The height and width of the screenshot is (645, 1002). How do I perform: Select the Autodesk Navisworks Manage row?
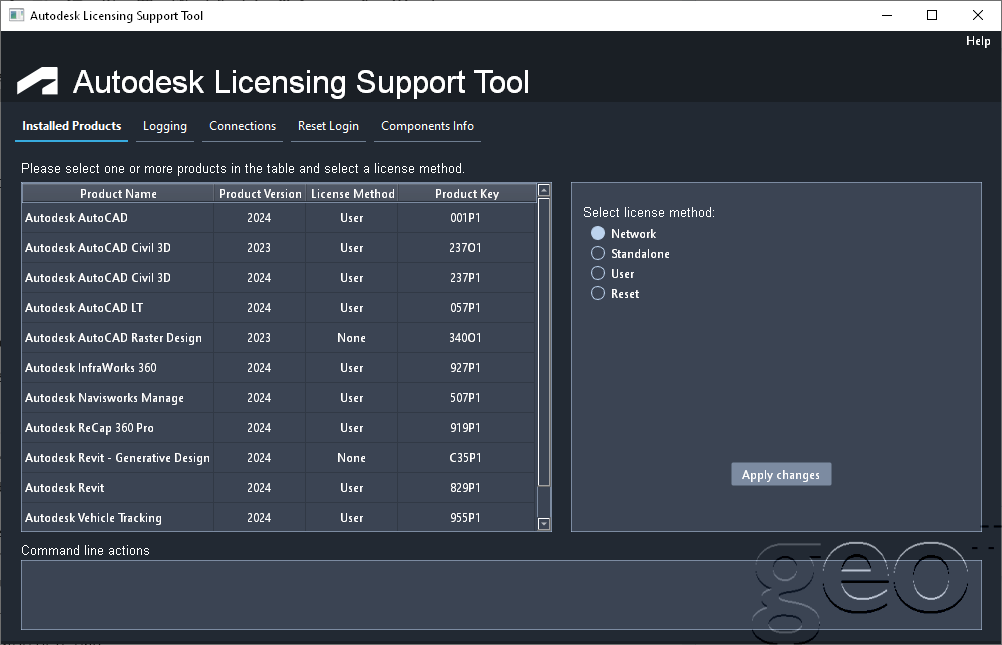pyautogui.click(x=279, y=398)
